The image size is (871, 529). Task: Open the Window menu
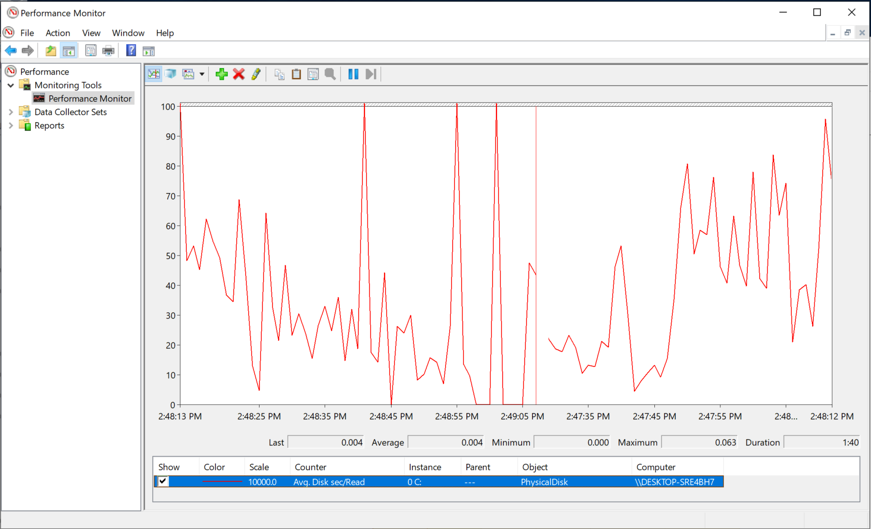(x=128, y=33)
